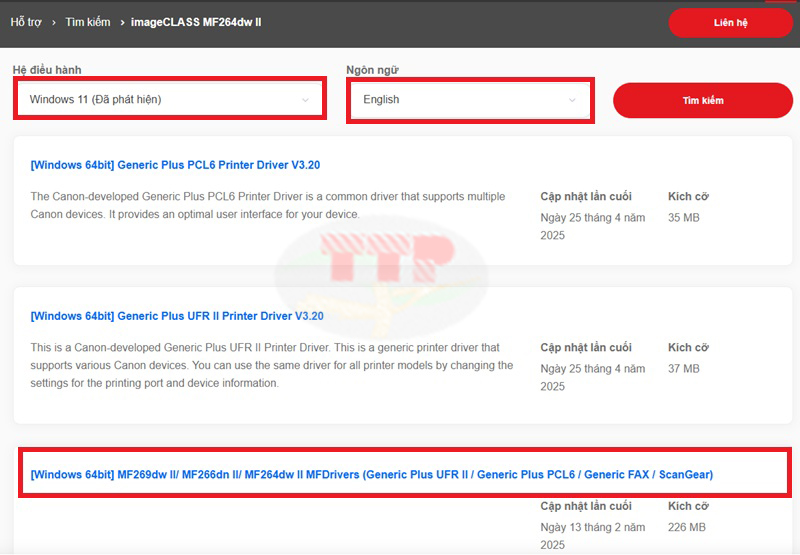The width and height of the screenshot is (800, 555).
Task: Open the MF269dw II/MF266dn II MFDrivers link
Action: (371, 474)
